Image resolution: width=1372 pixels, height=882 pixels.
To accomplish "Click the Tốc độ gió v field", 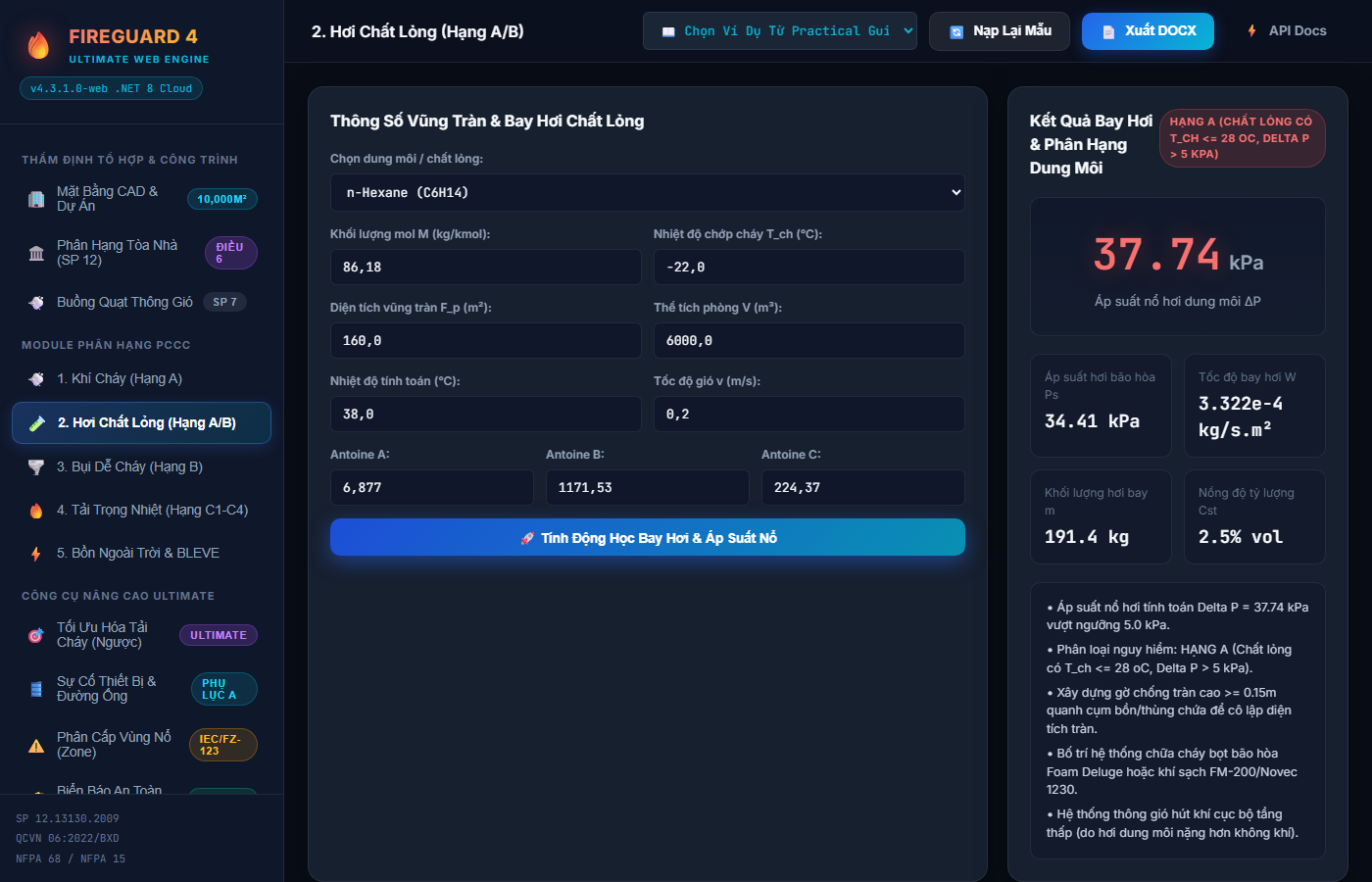I will (x=809, y=414).
